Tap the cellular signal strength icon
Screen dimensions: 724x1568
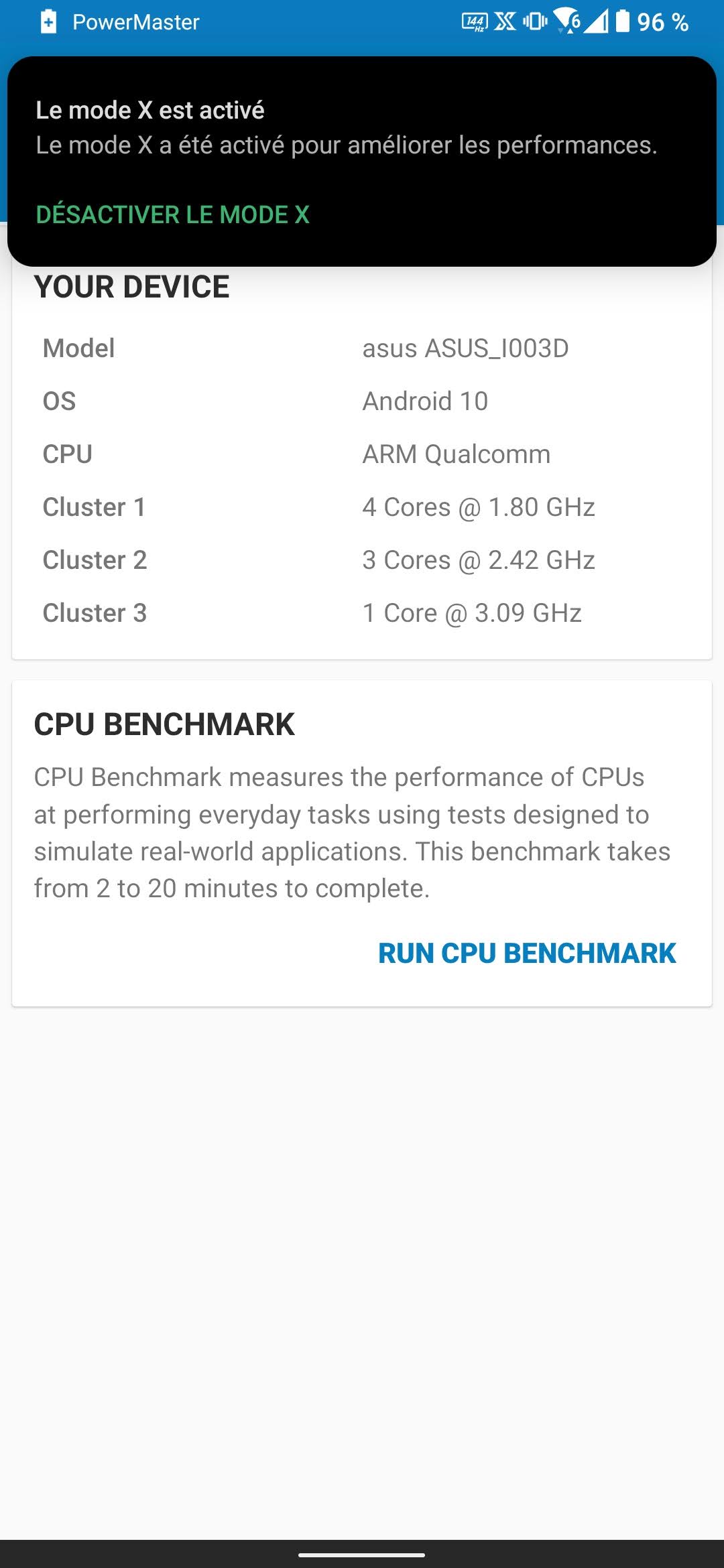(x=596, y=22)
